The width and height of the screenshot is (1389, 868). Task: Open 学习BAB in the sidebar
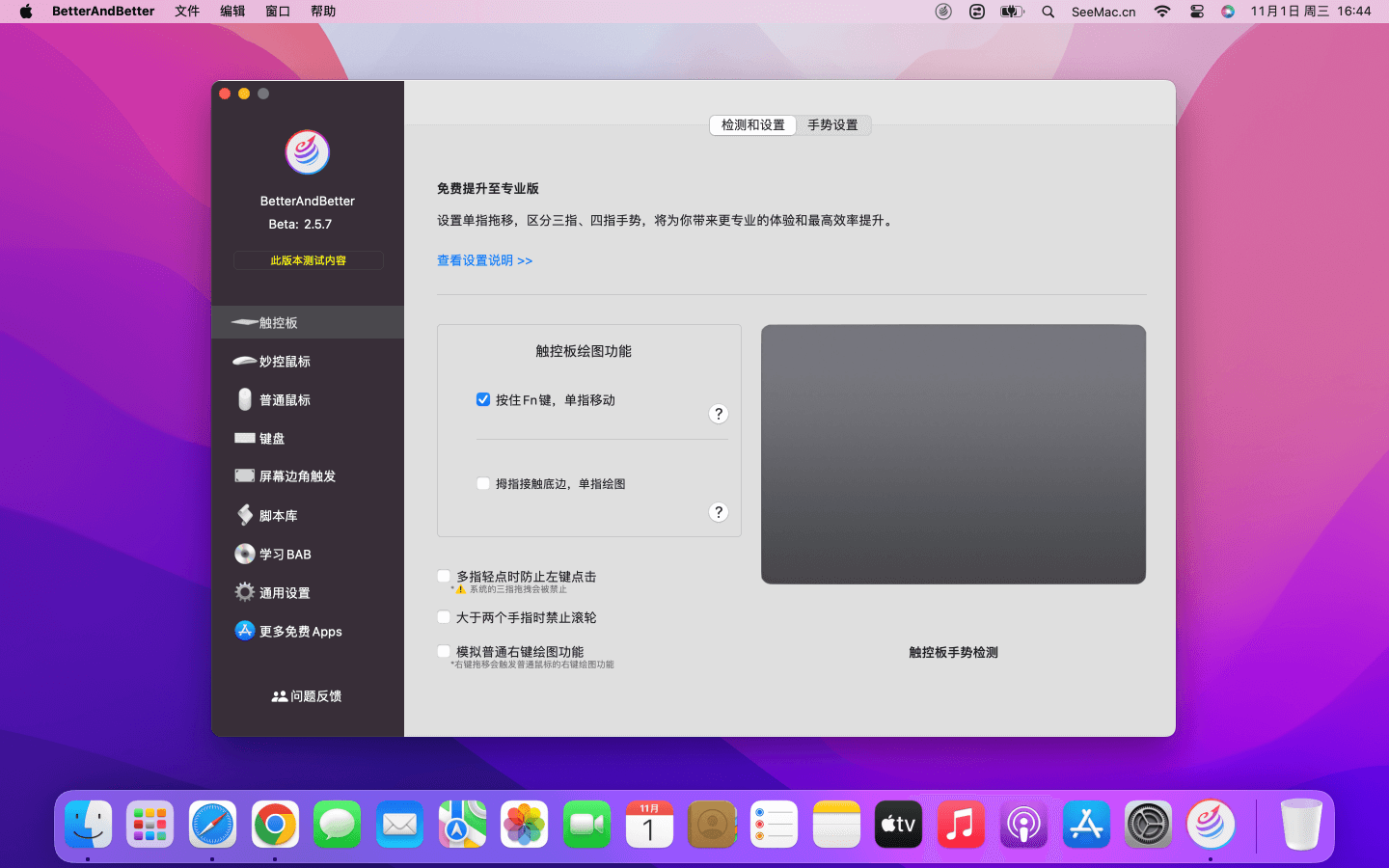[285, 555]
